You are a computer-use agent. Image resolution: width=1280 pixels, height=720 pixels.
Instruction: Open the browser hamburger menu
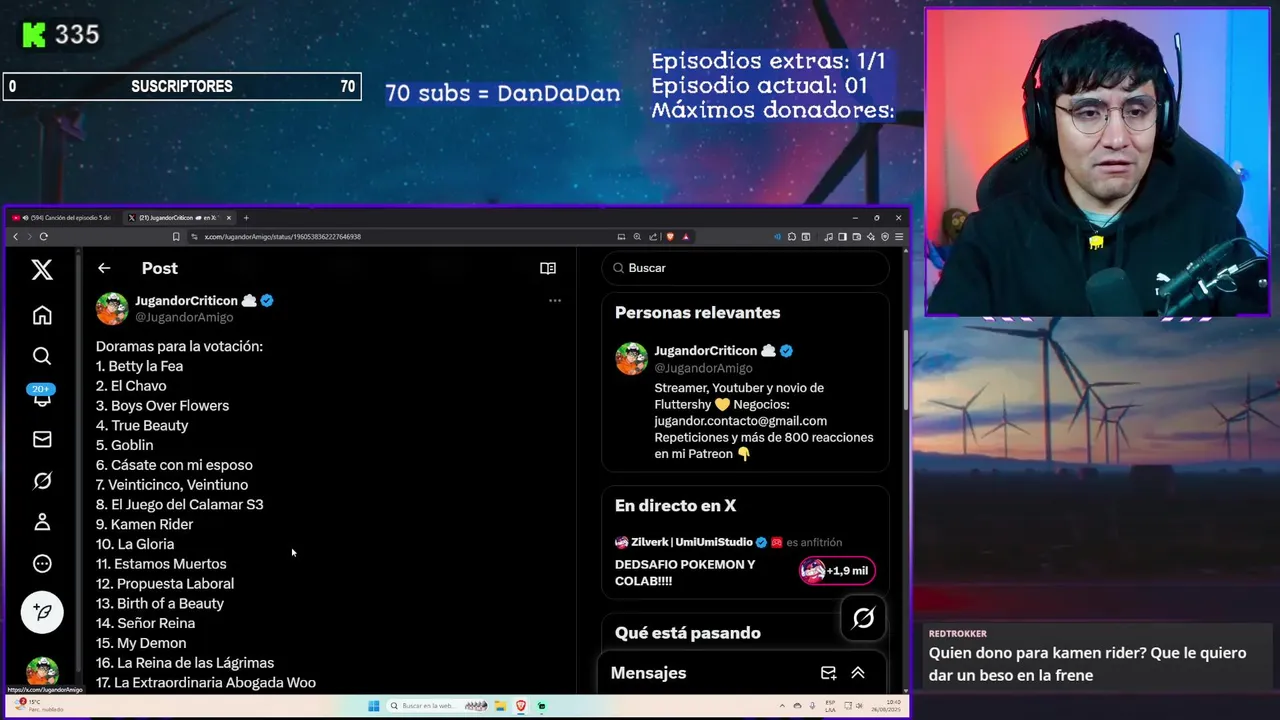coord(899,237)
